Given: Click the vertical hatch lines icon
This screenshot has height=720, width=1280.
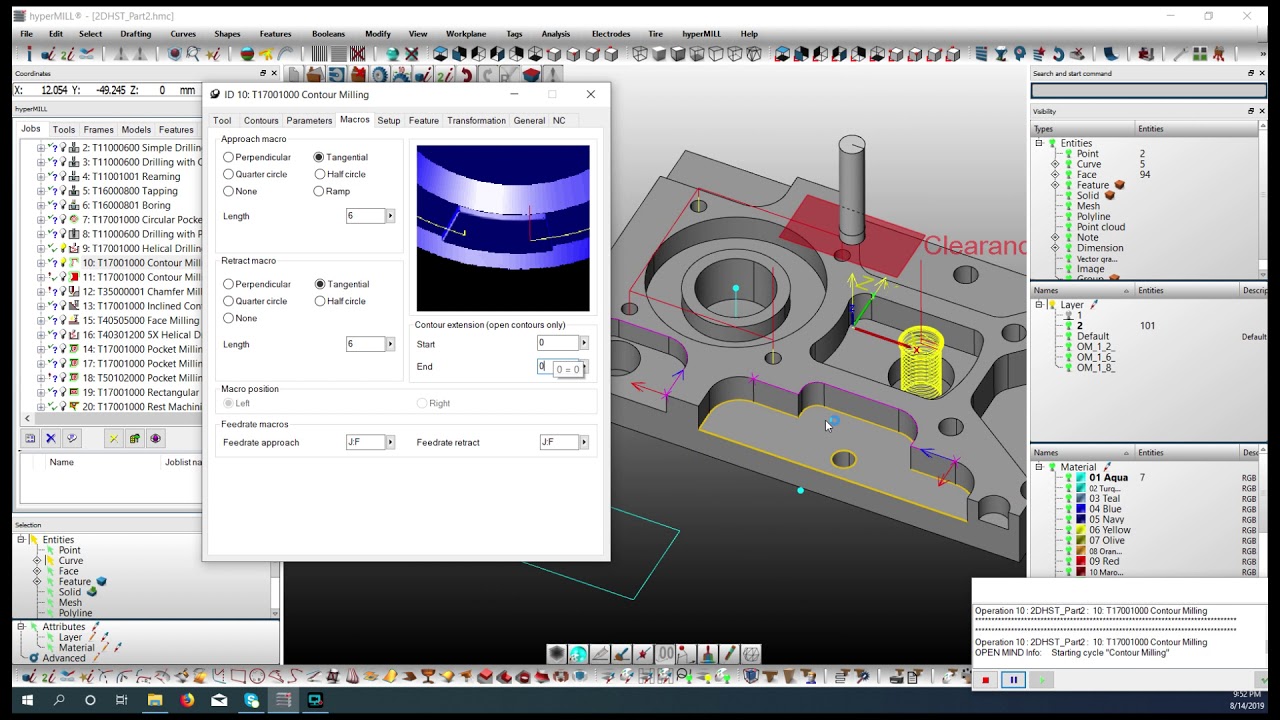Looking at the screenshot, I should (x=318, y=54).
